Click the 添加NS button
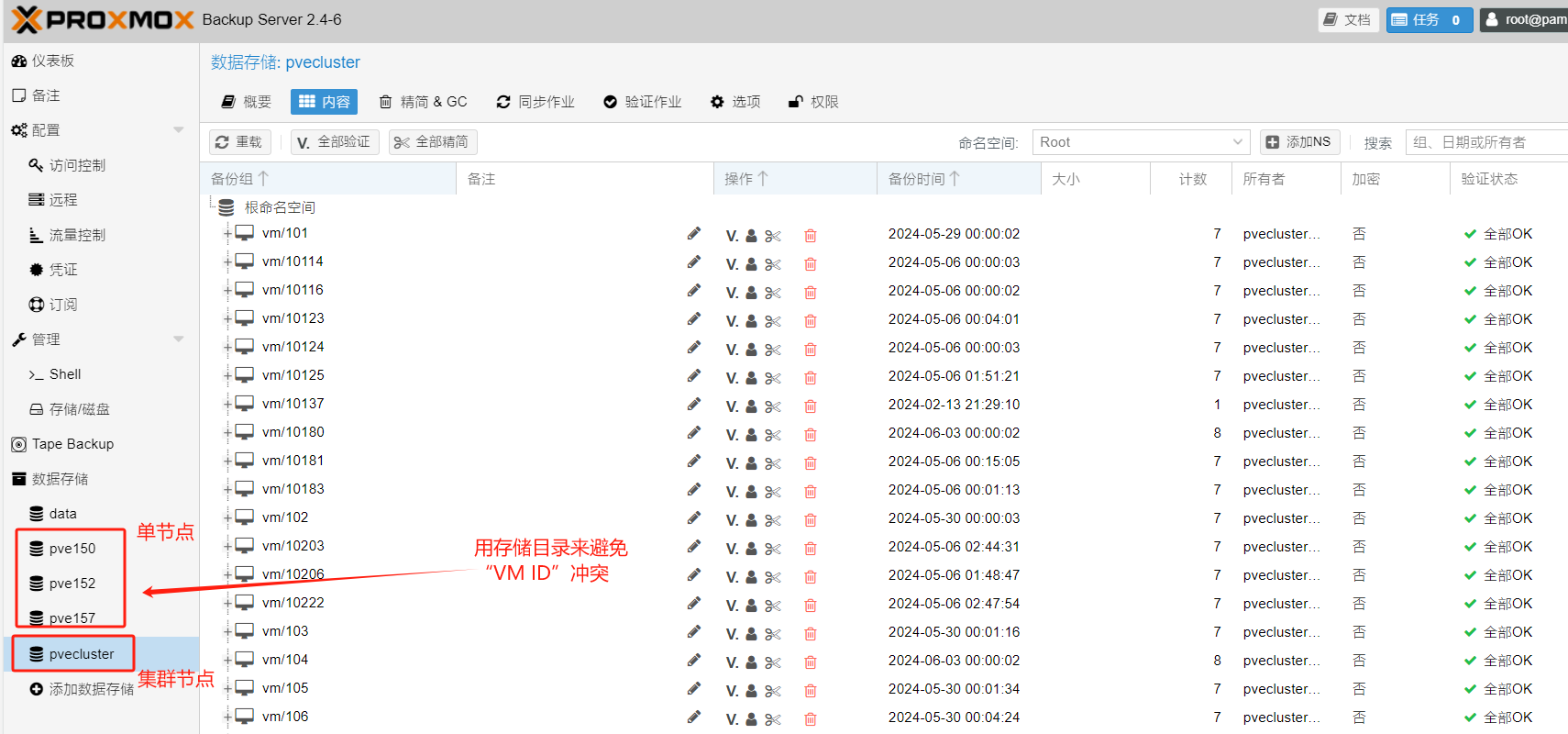1568x734 pixels. [x=1299, y=142]
